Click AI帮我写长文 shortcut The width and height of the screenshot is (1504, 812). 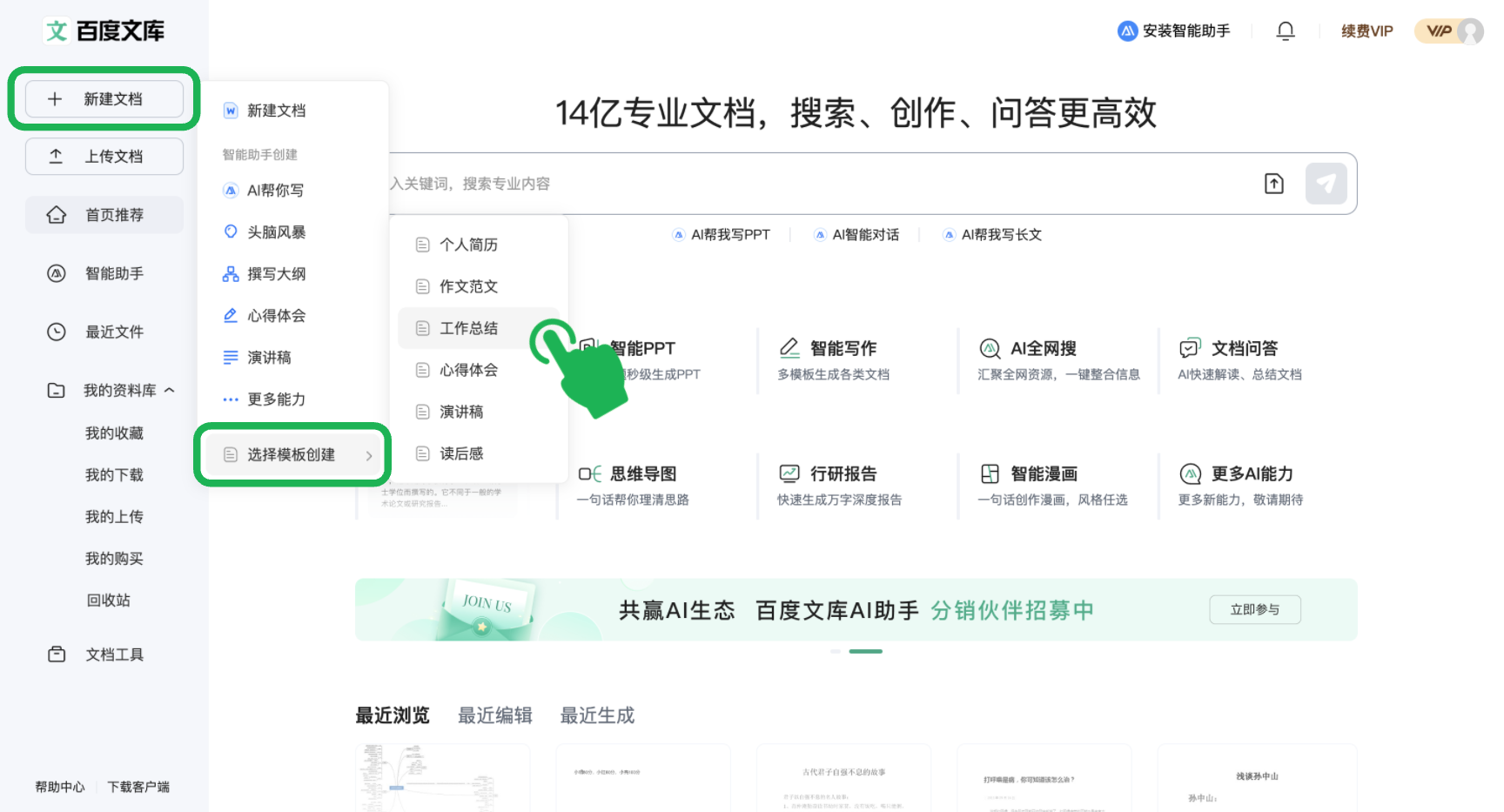[x=992, y=235]
